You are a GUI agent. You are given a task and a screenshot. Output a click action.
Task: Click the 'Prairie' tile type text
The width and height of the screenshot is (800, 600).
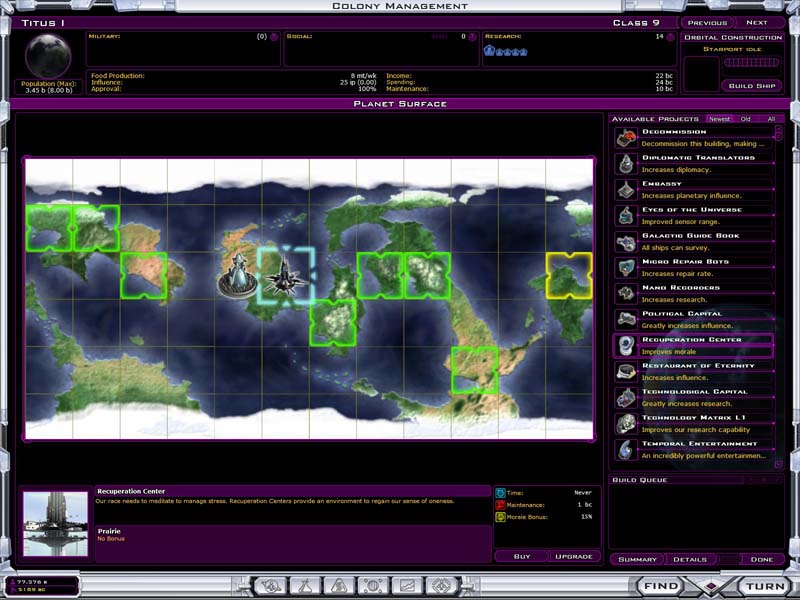(x=109, y=531)
